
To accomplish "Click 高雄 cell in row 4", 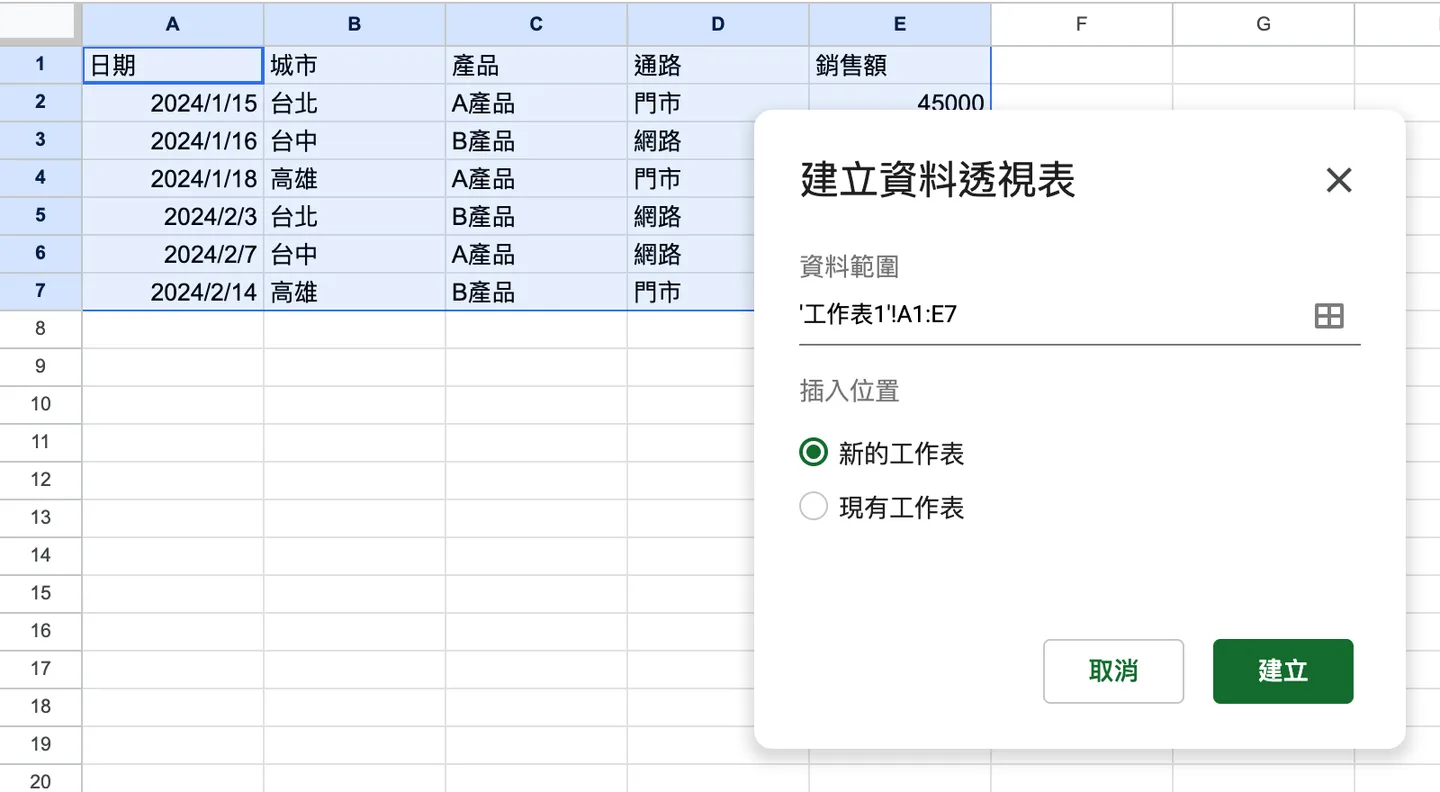I will tap(355, 179).
